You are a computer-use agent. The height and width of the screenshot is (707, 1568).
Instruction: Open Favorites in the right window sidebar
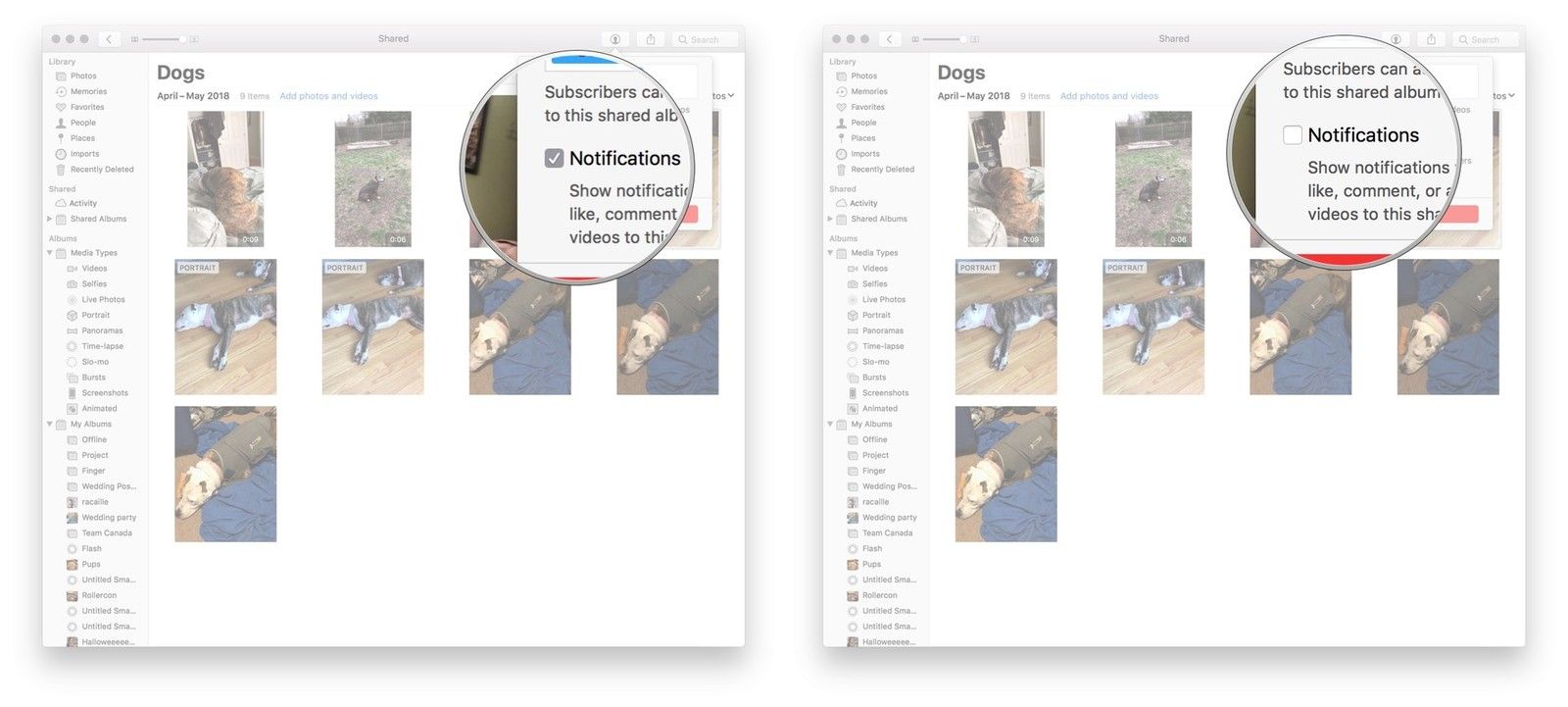(x=867, y=107)
